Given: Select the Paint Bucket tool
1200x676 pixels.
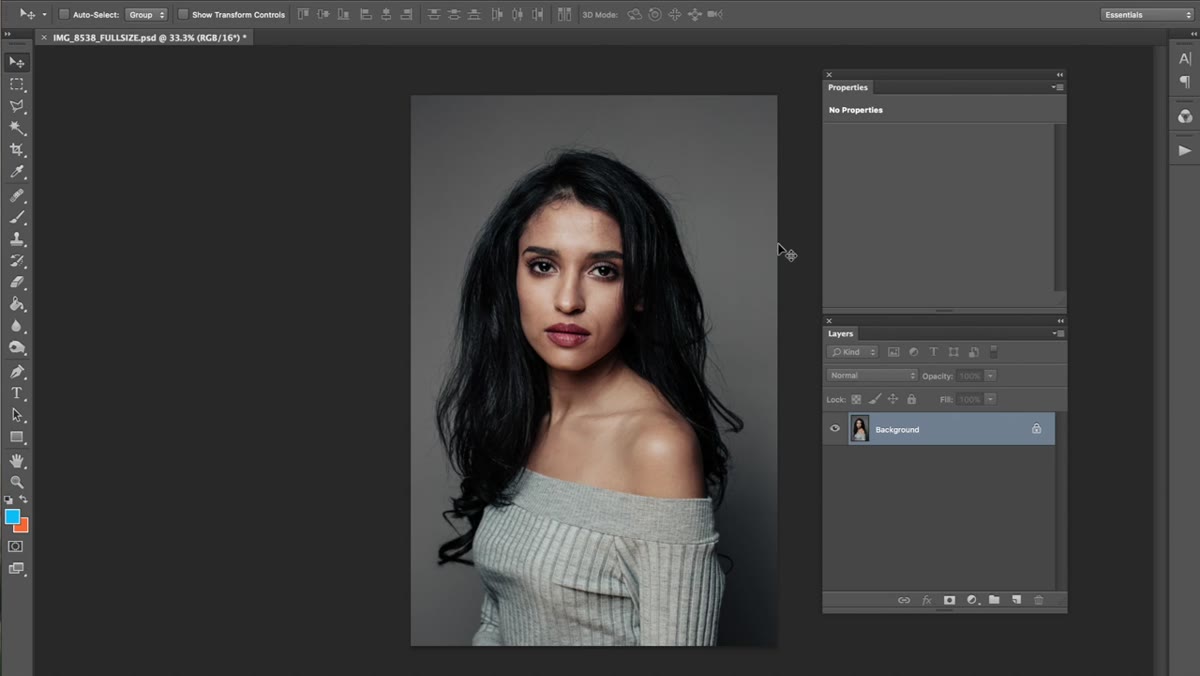Looking at the screenshot, I should [x=17, y=304].
